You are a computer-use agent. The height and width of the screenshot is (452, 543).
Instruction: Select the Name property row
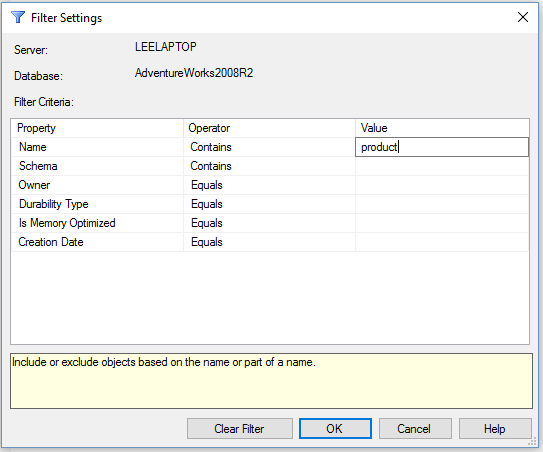pyautogui.click(x=97, y=147)
